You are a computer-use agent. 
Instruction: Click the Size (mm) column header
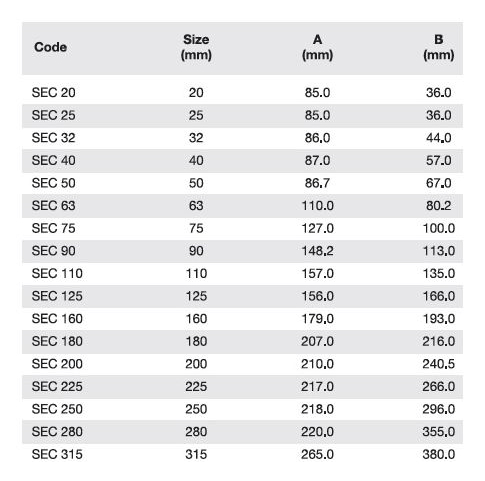[x=196, y=47]
